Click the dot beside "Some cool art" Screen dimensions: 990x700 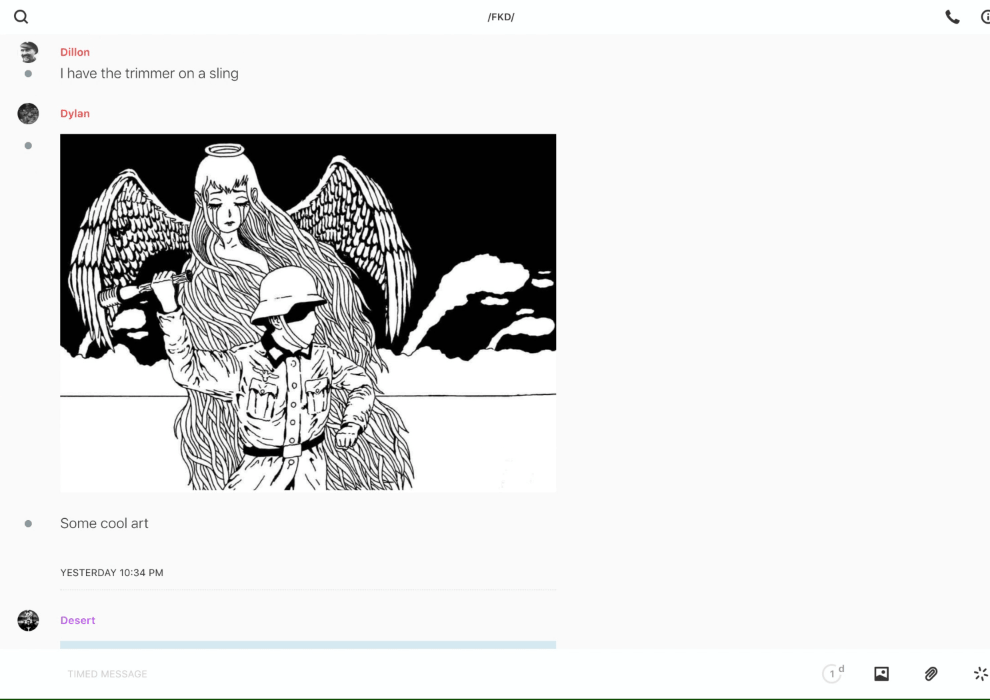(x=28, y=523)
